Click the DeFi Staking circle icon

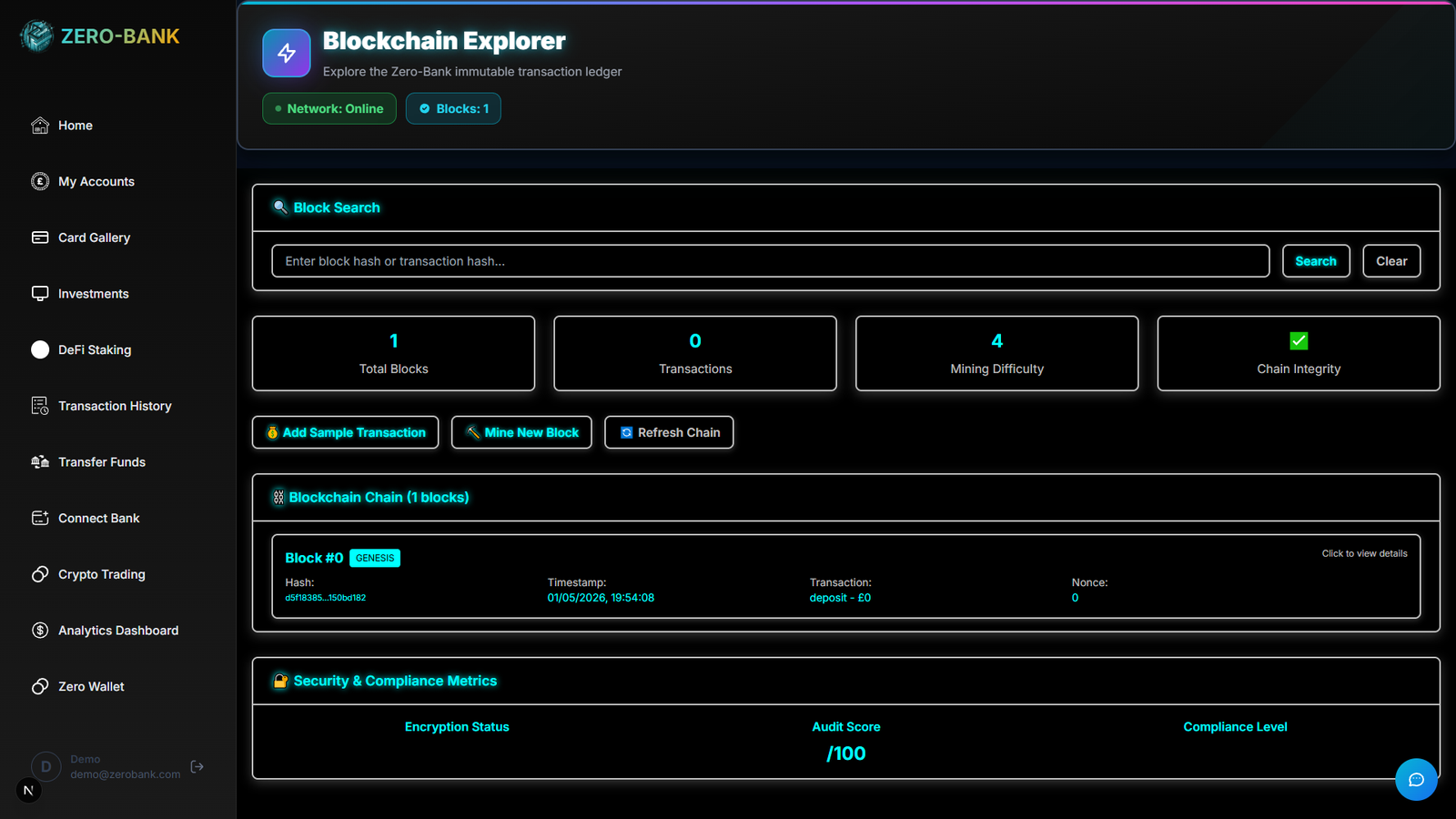tap(40, 349)
